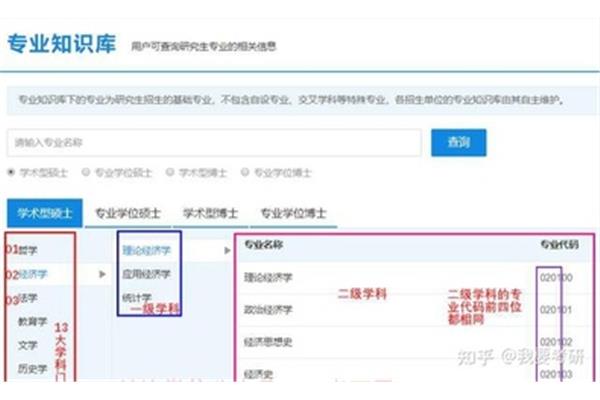The width and height of the screenshot is (600, 400).
Task: Click the code 020101
Action: pos(556,310)
